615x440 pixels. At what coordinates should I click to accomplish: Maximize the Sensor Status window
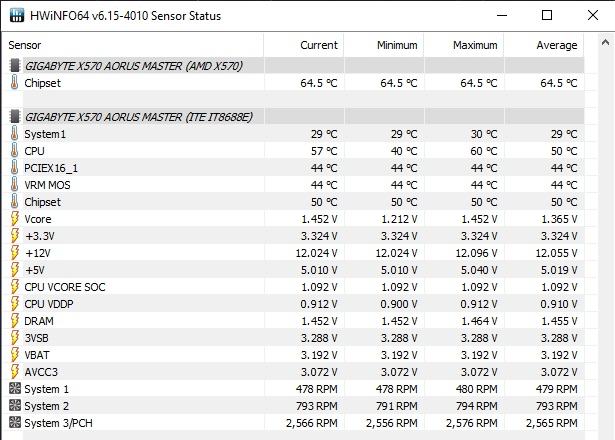pos(547,15)
